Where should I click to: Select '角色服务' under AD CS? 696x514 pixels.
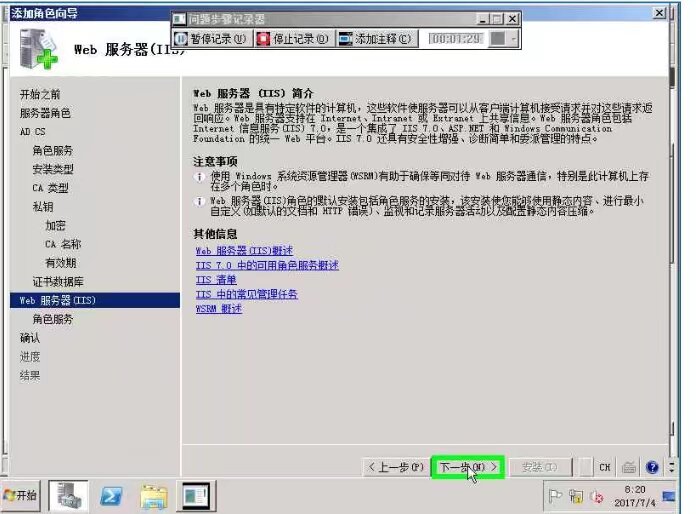pos(52,150)
